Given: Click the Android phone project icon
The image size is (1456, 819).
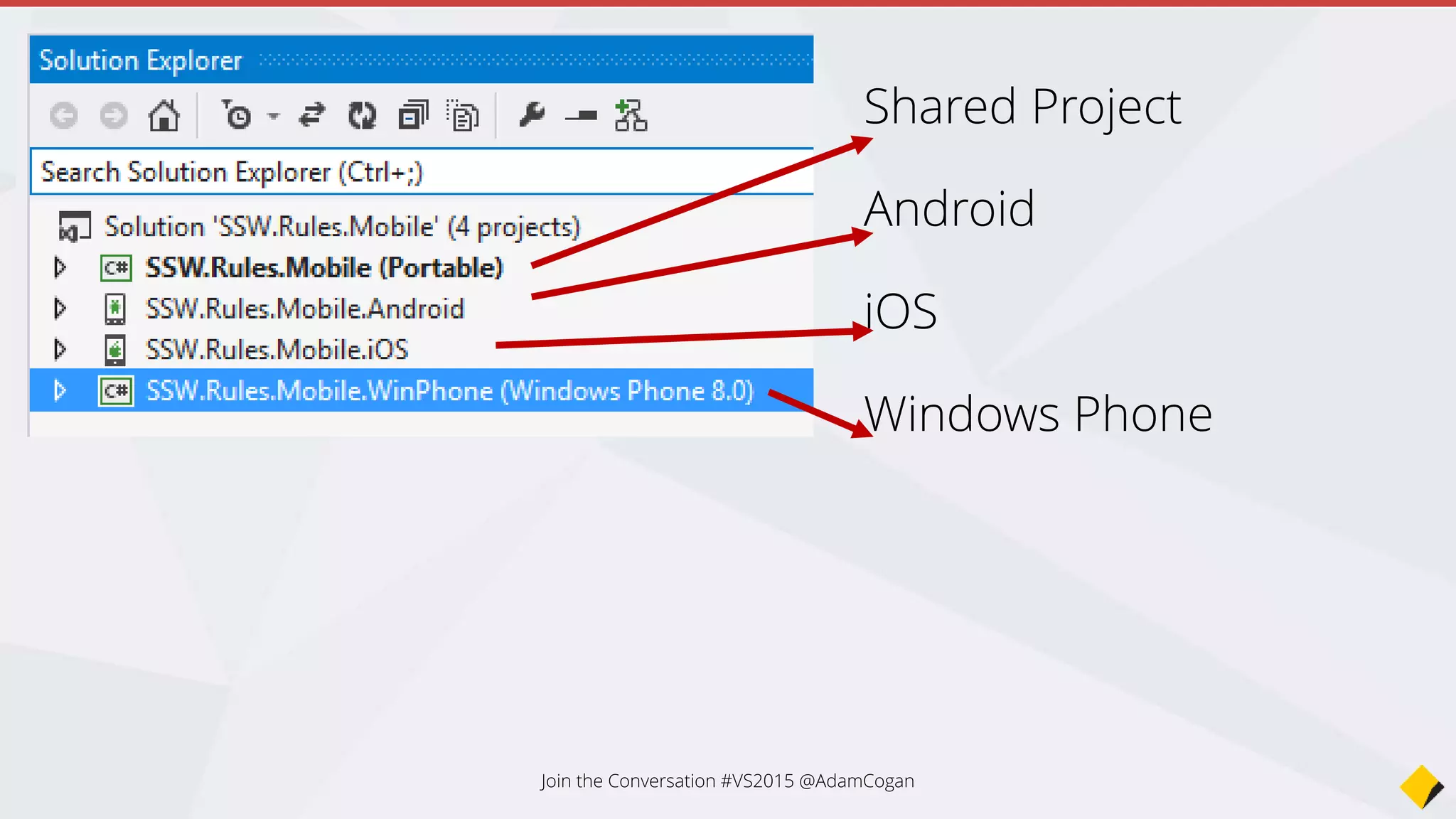Looking at the screenshot, I should [115, 309].
